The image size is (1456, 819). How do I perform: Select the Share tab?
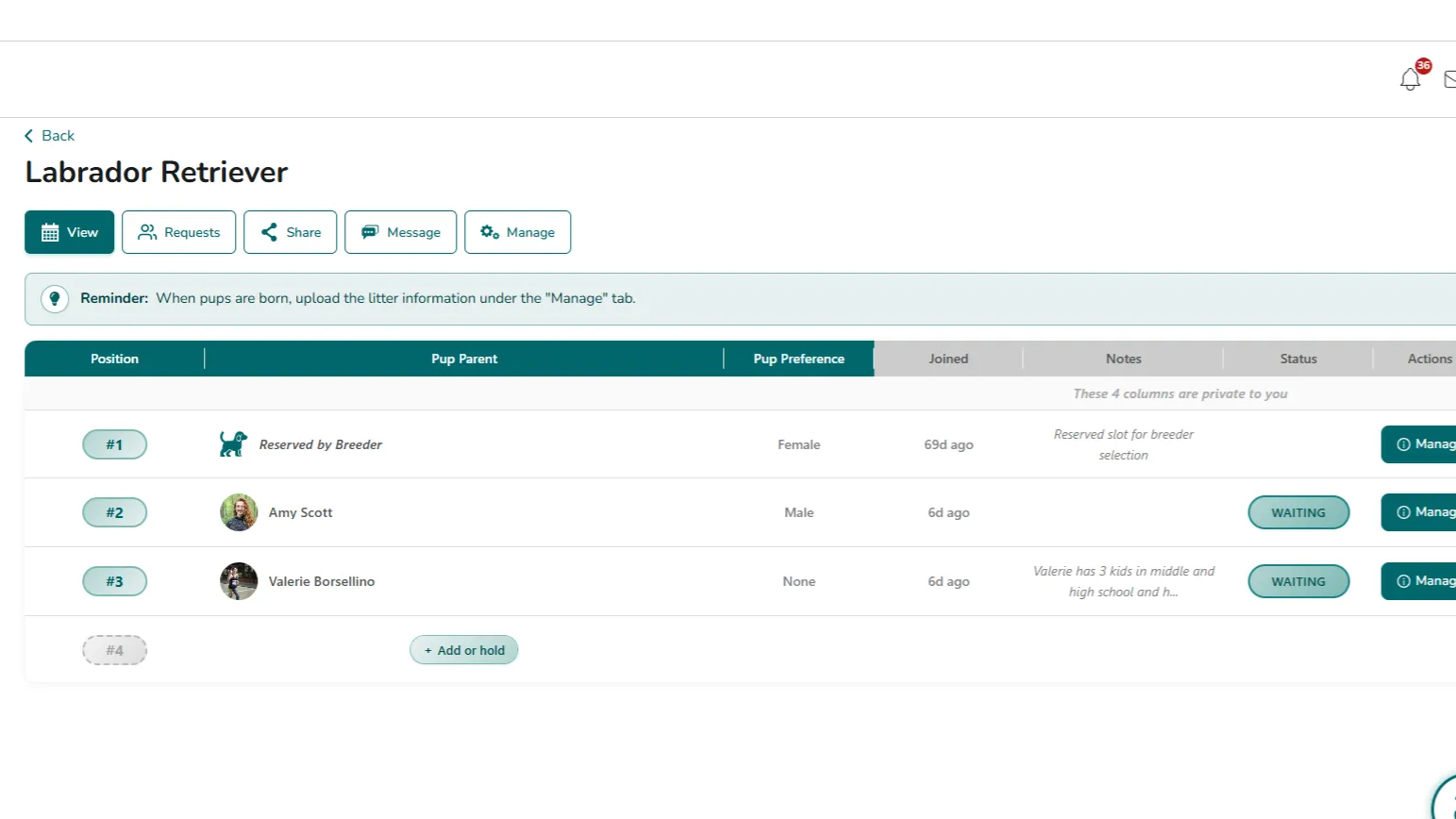[291, 232]
